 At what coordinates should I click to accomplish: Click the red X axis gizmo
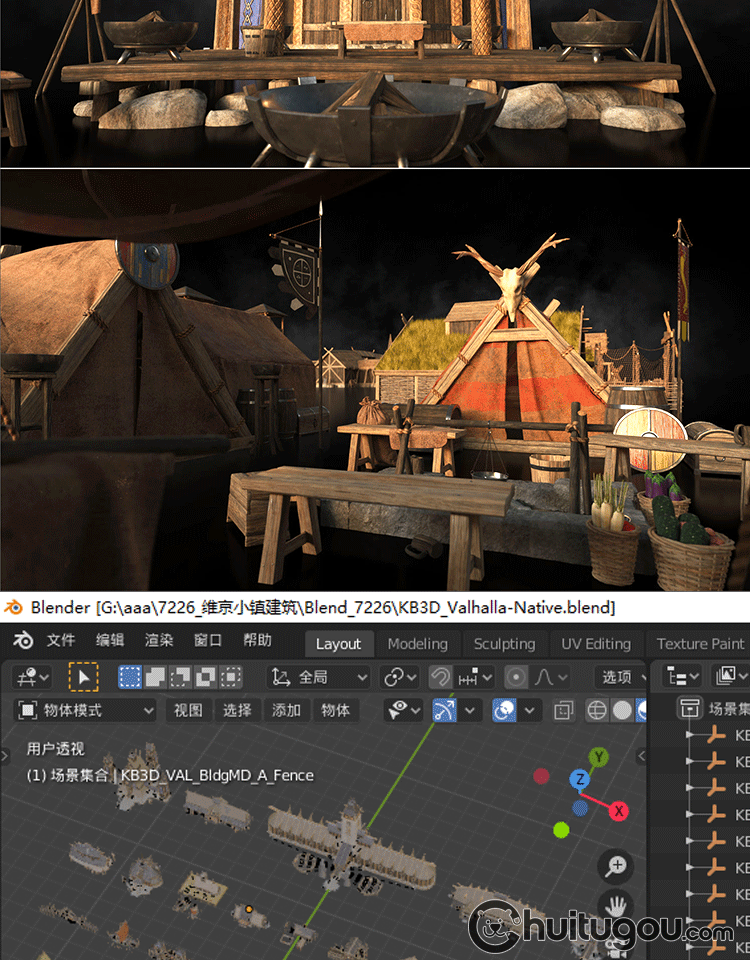pyautogui.click(x=619, y=811)
